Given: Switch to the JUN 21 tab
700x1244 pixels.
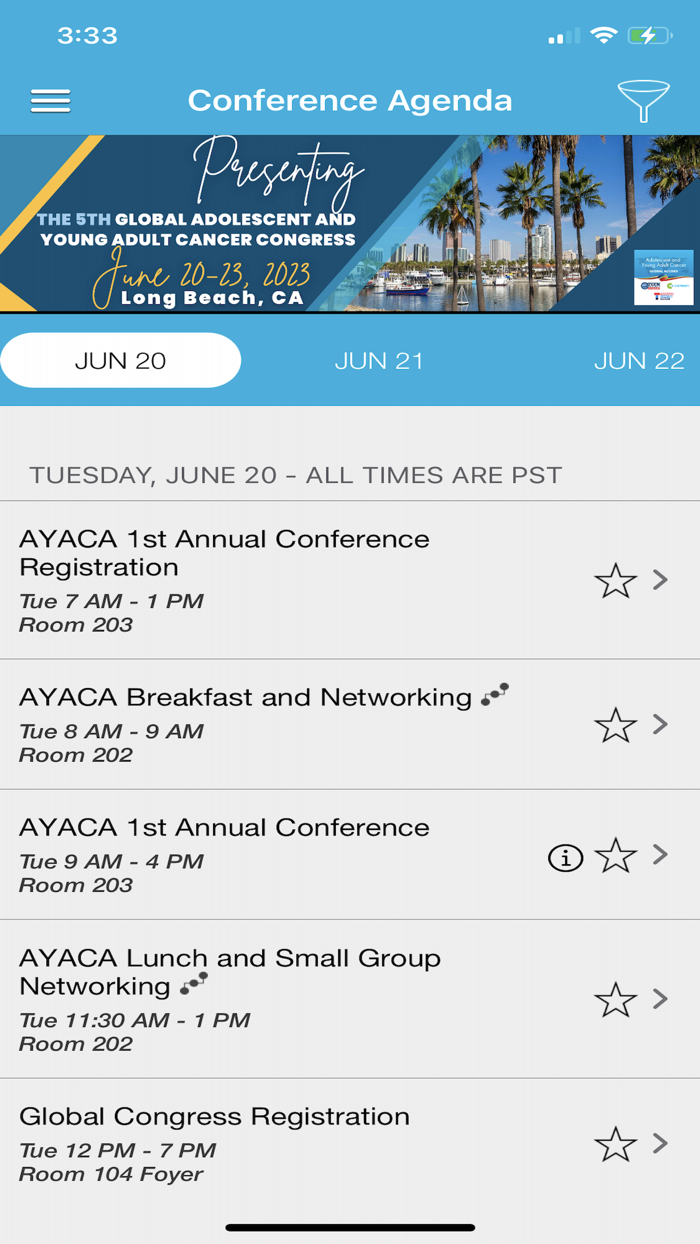Looking at the screenshot, I should [379, 360].
